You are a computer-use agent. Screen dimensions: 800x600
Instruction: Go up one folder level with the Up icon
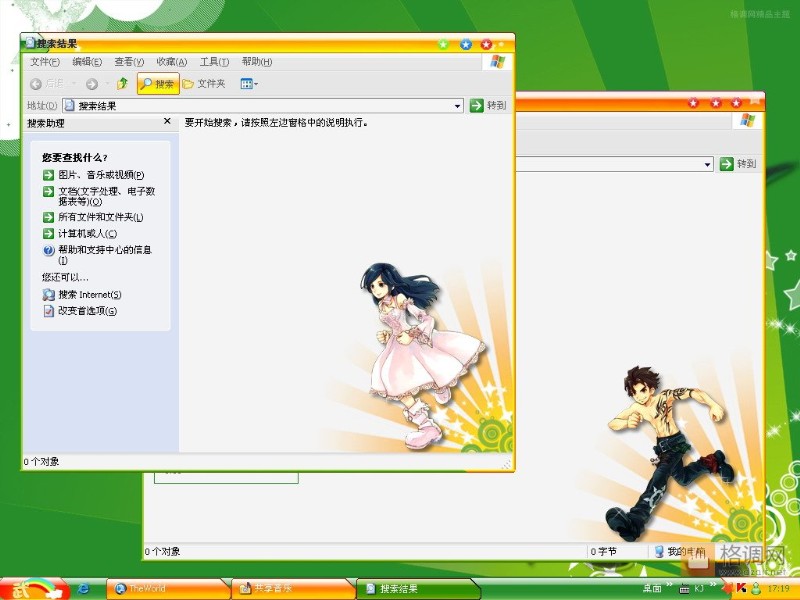point(122,83)
